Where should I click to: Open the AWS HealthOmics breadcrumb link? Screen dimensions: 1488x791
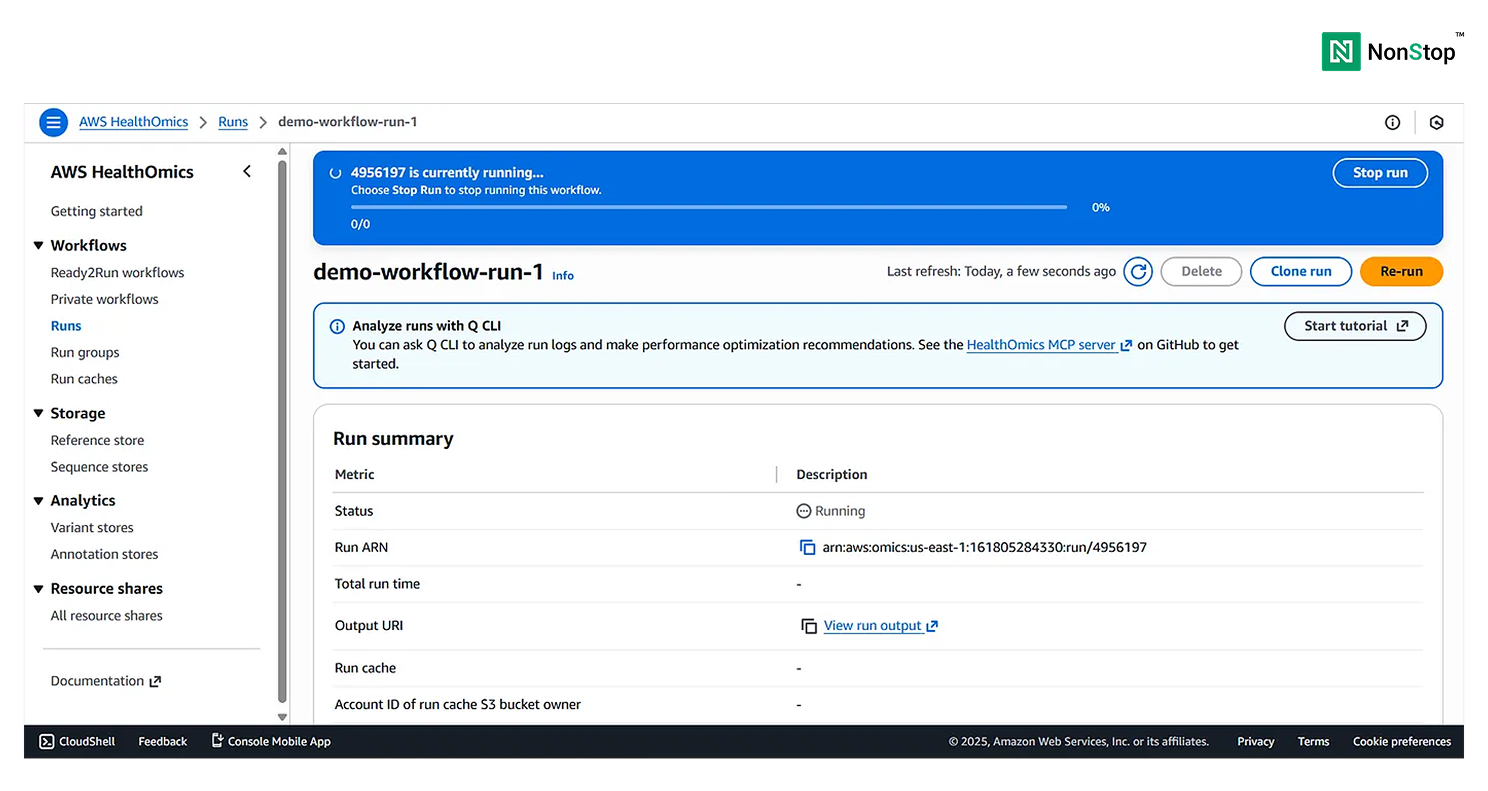134,122
